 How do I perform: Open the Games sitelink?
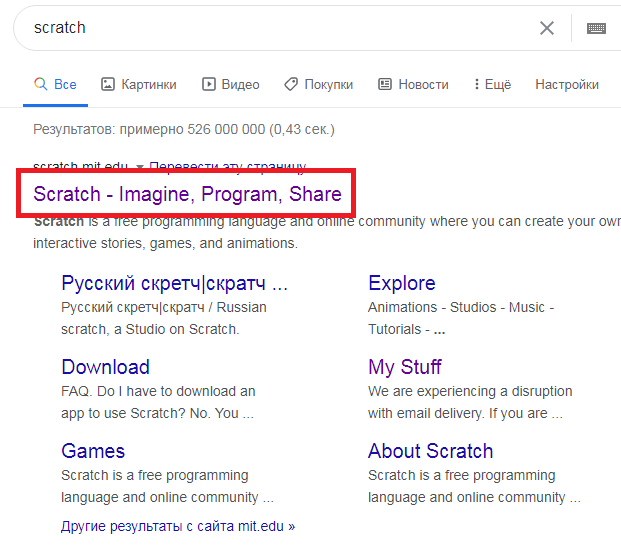coord(93,451)
